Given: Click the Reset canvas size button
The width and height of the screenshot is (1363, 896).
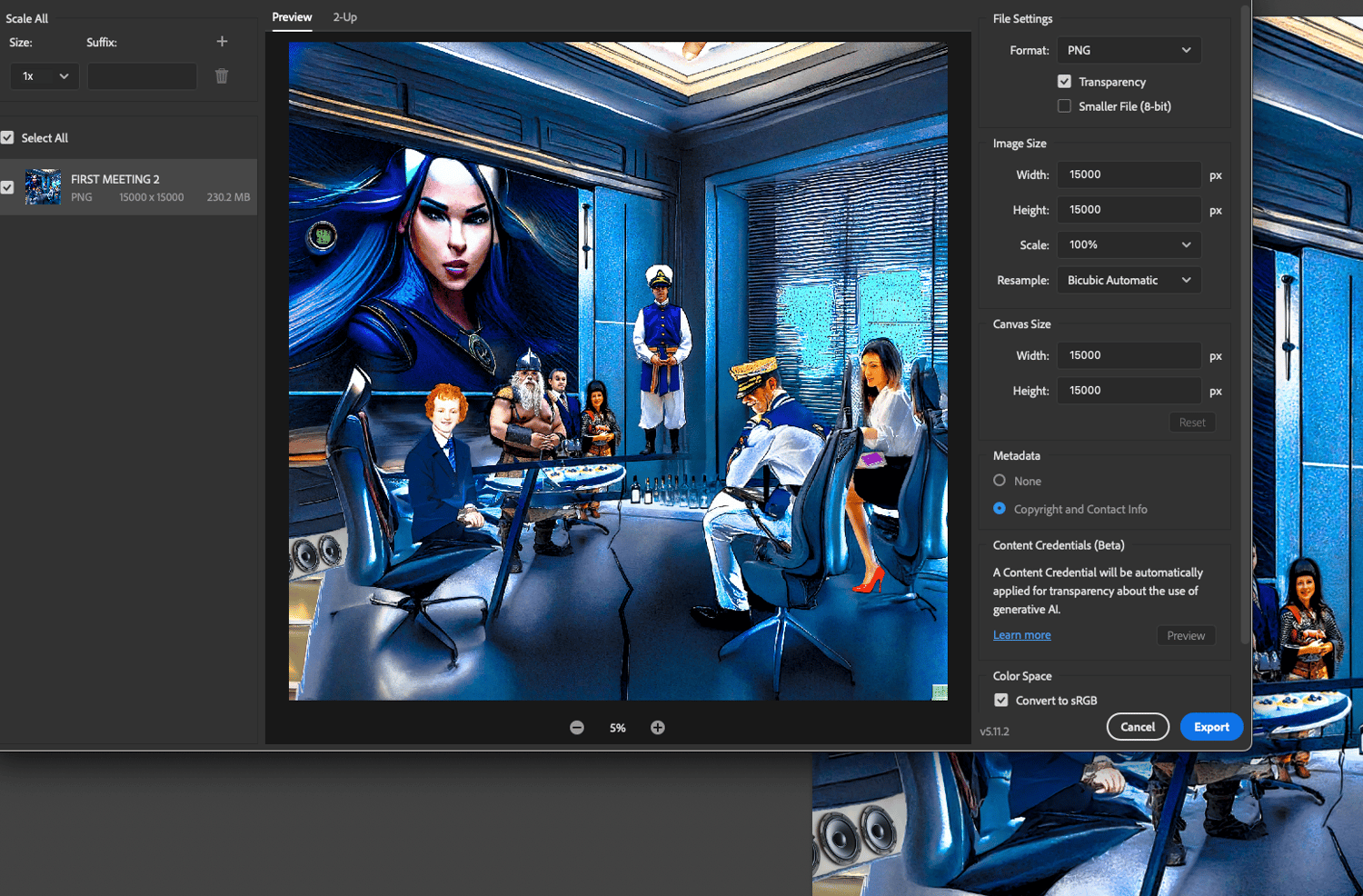Looking at the screenshot, I should pyautogui.click(x=1192, y=423).
